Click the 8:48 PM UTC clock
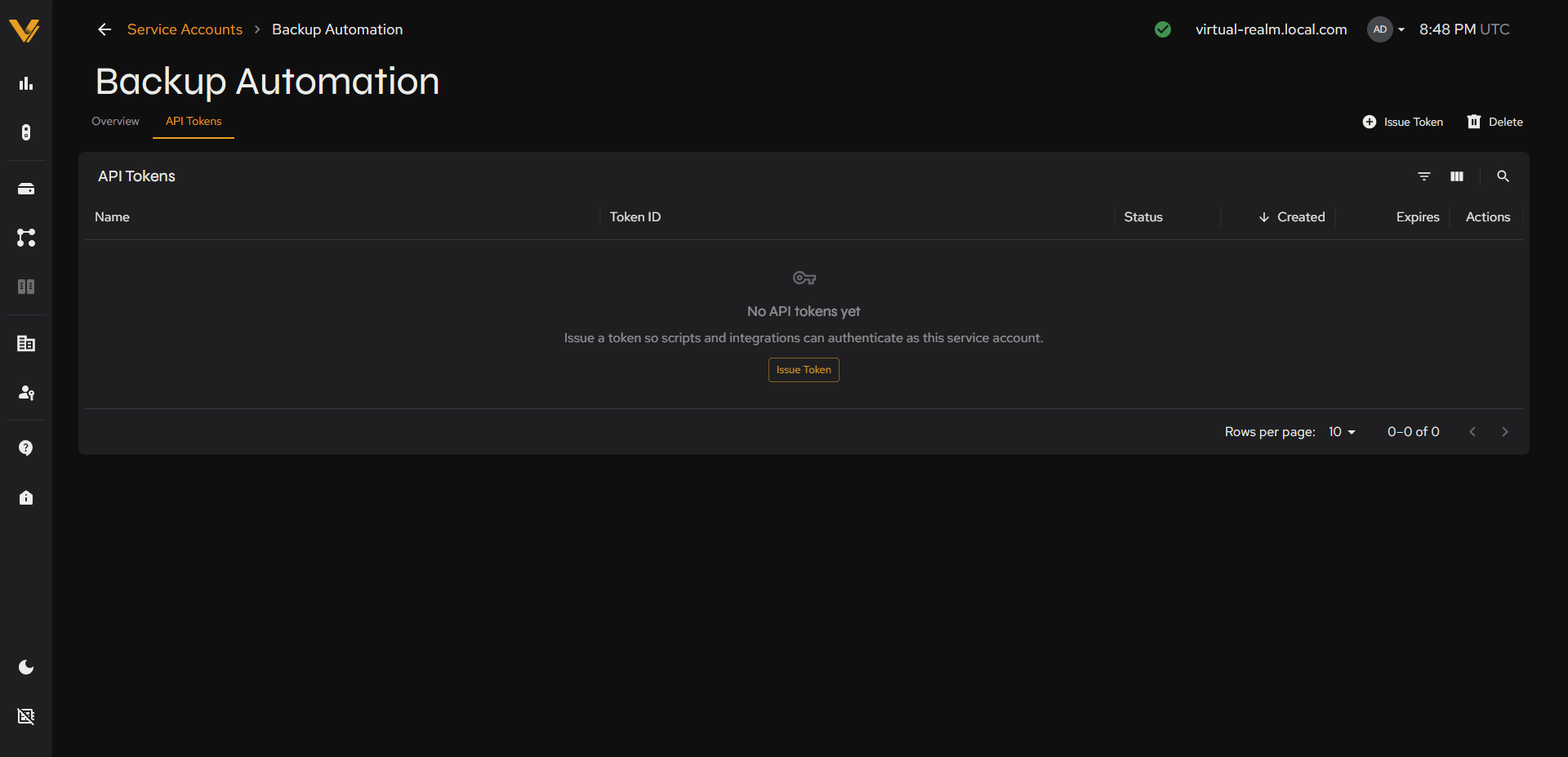This screenshot has width=1568, height=757. point(1464,29)
